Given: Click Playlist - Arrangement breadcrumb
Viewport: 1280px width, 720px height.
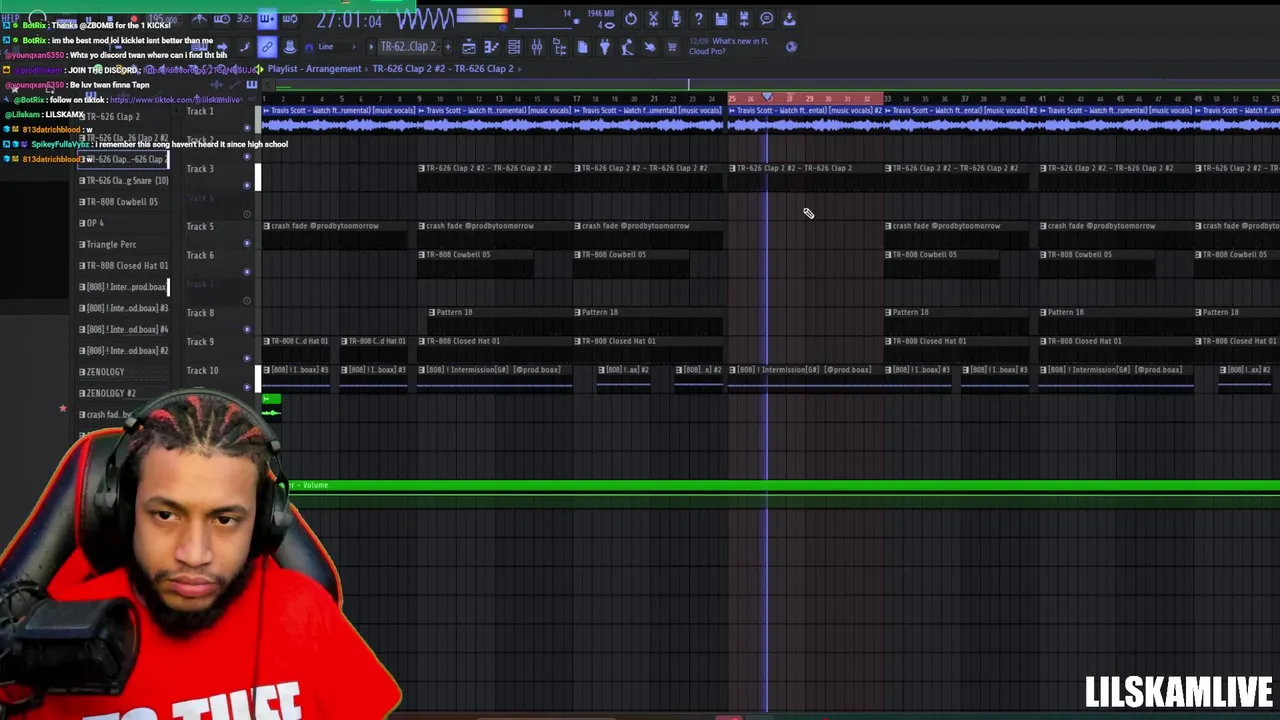Looking at the screenshot, I should [314, 69].
